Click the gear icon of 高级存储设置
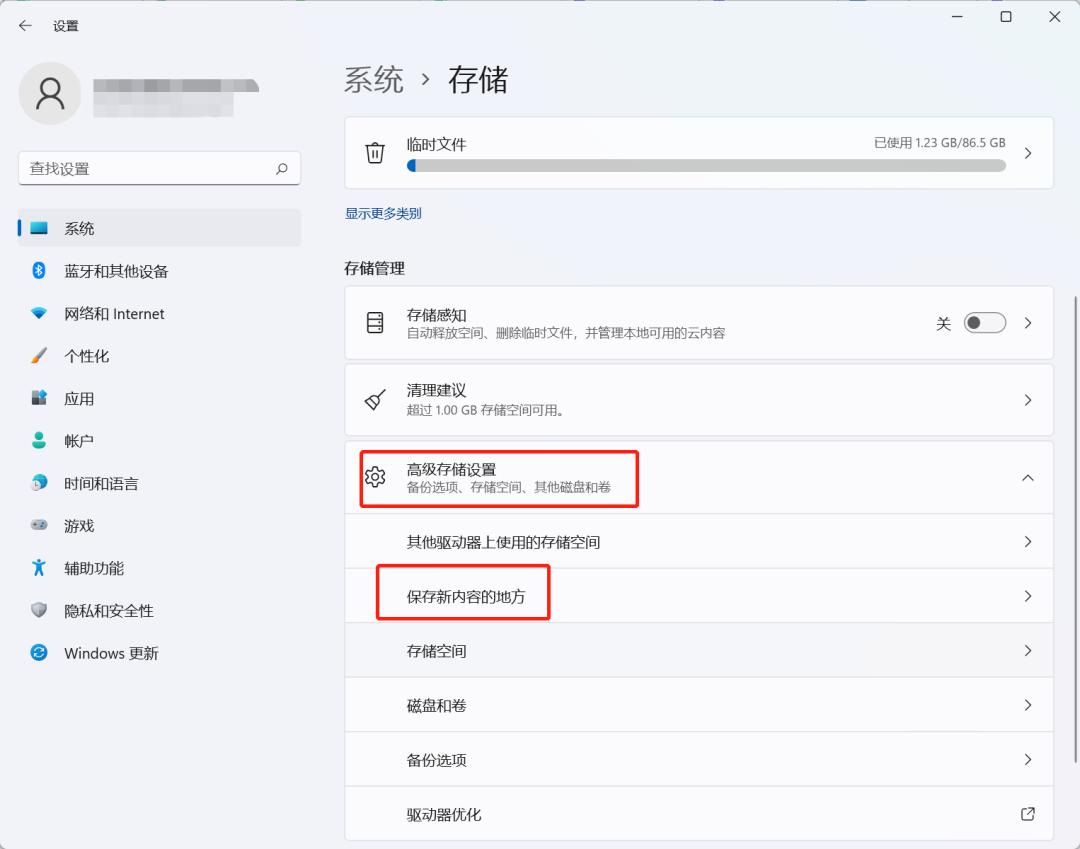This screenshot has width=1080, height=849. click(375, 477)
